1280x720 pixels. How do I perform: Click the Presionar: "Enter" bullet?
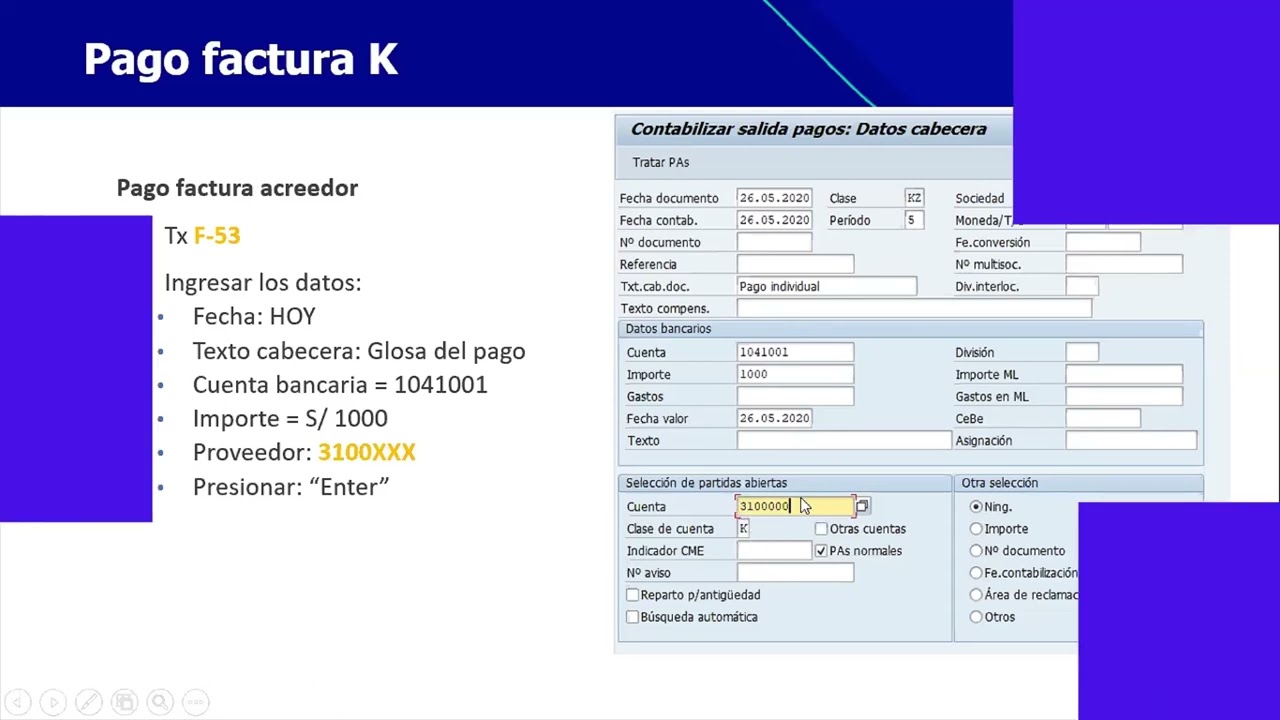[x=291, y=487]
